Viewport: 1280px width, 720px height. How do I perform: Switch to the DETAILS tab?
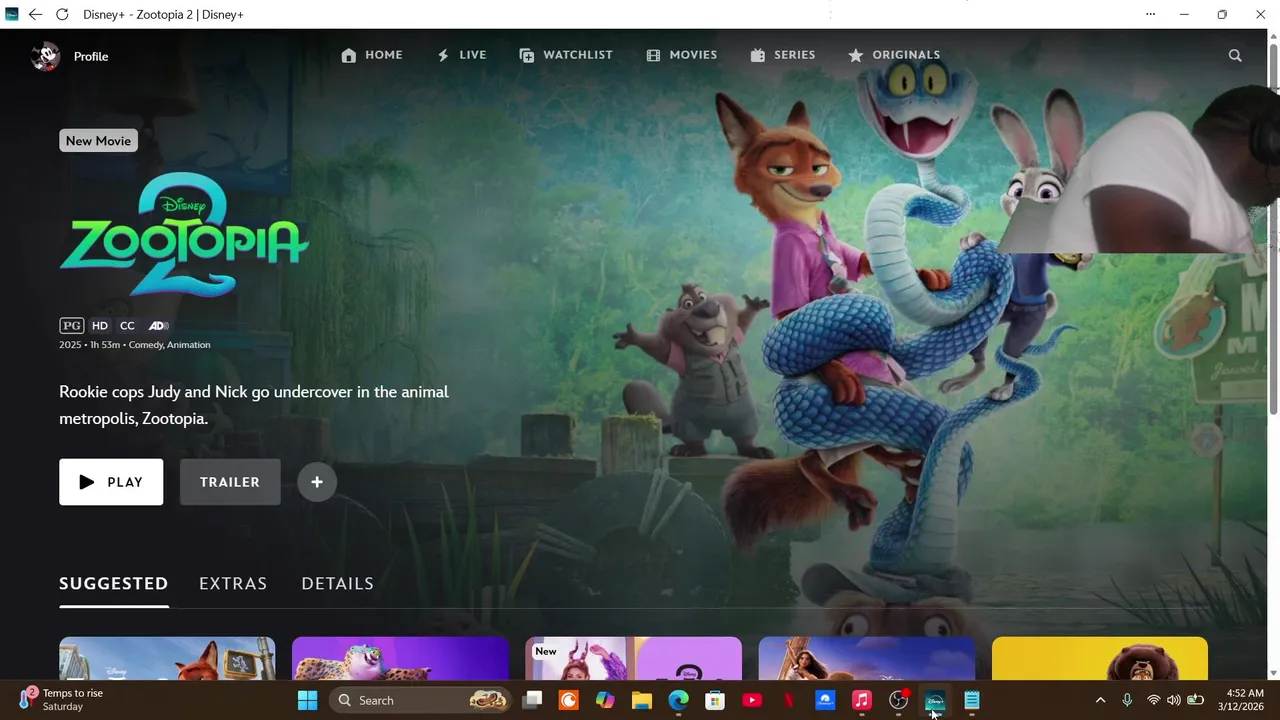pos(338,583)
